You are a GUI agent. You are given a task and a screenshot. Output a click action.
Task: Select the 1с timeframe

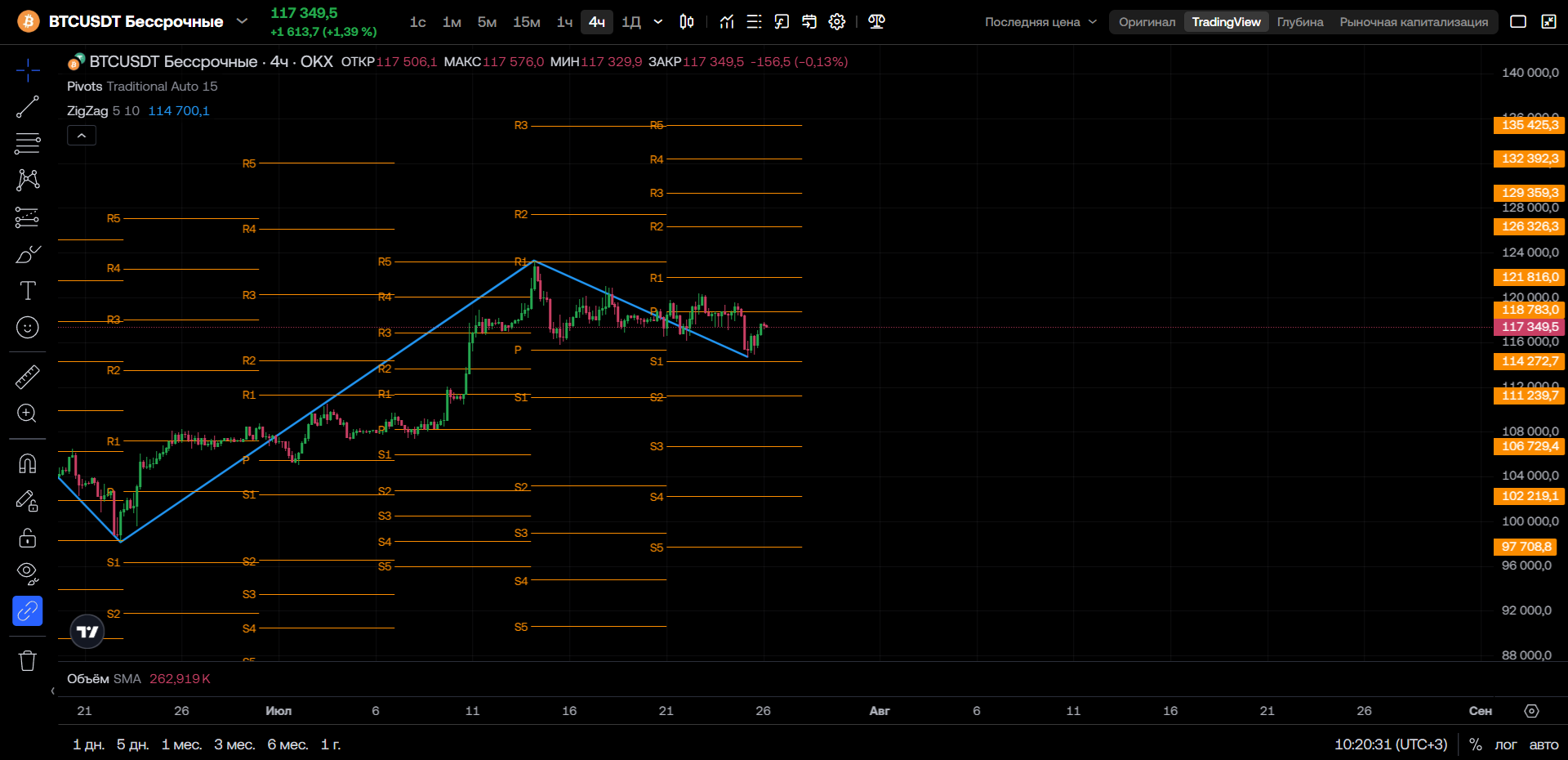coord(418,22)
